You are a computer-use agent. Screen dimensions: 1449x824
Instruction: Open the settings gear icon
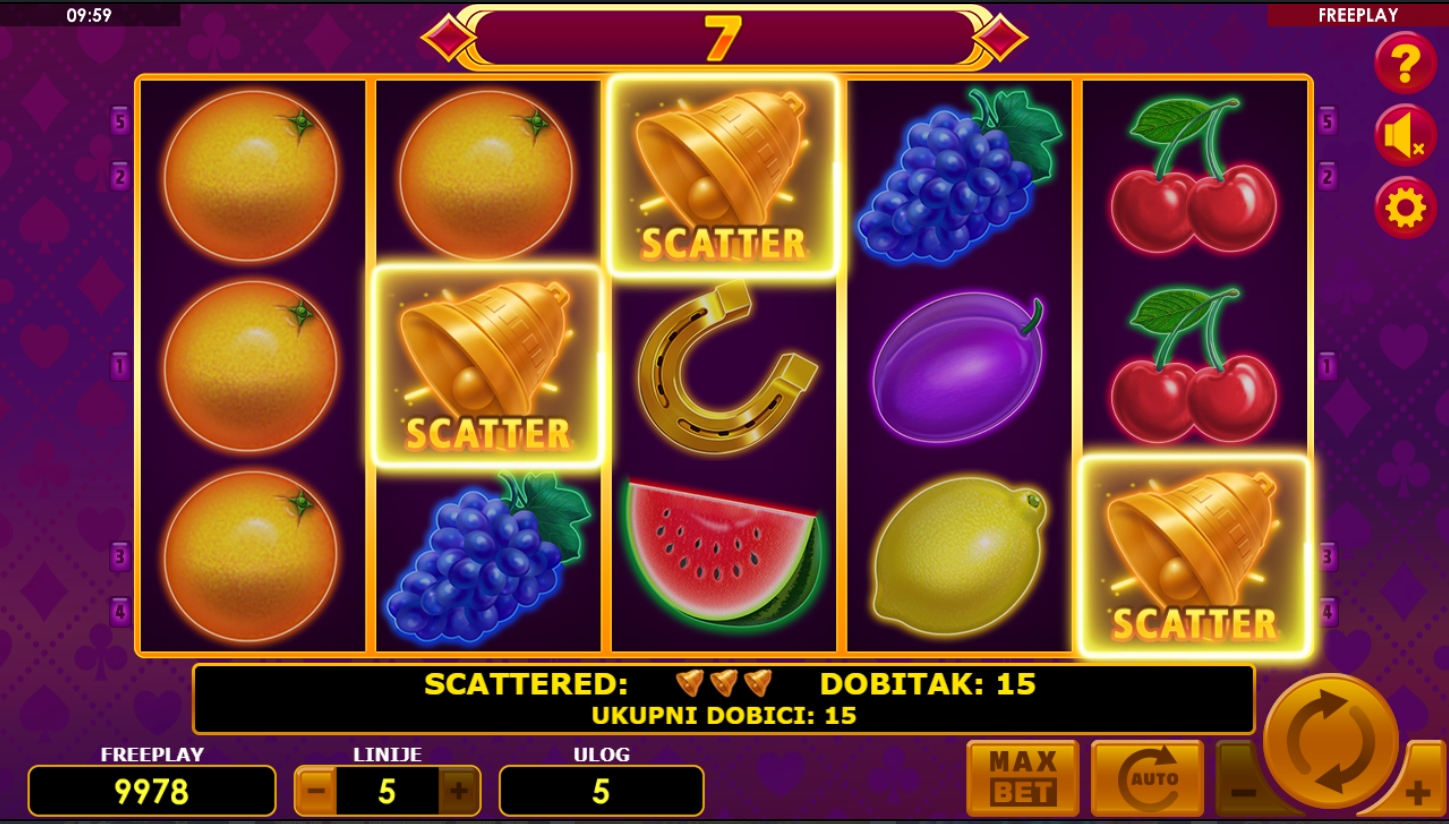tap(1405, 209)
